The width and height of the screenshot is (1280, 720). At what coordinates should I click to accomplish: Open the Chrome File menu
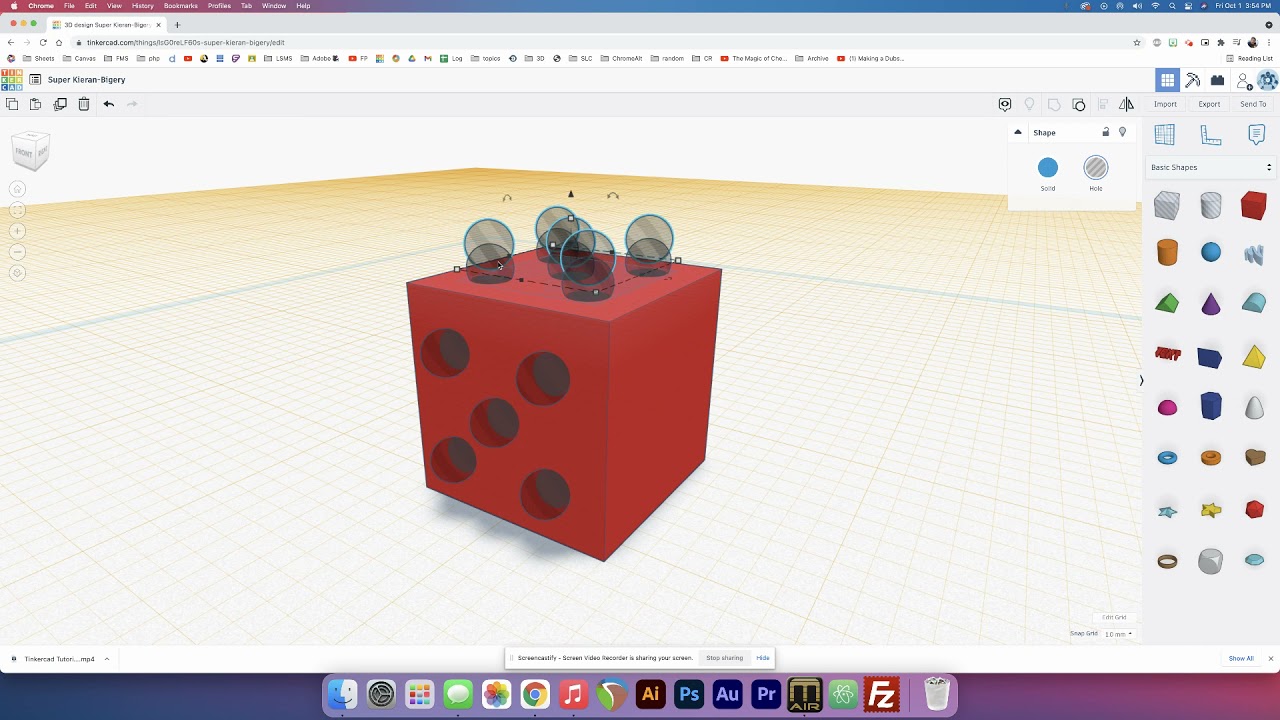(69, 6)
